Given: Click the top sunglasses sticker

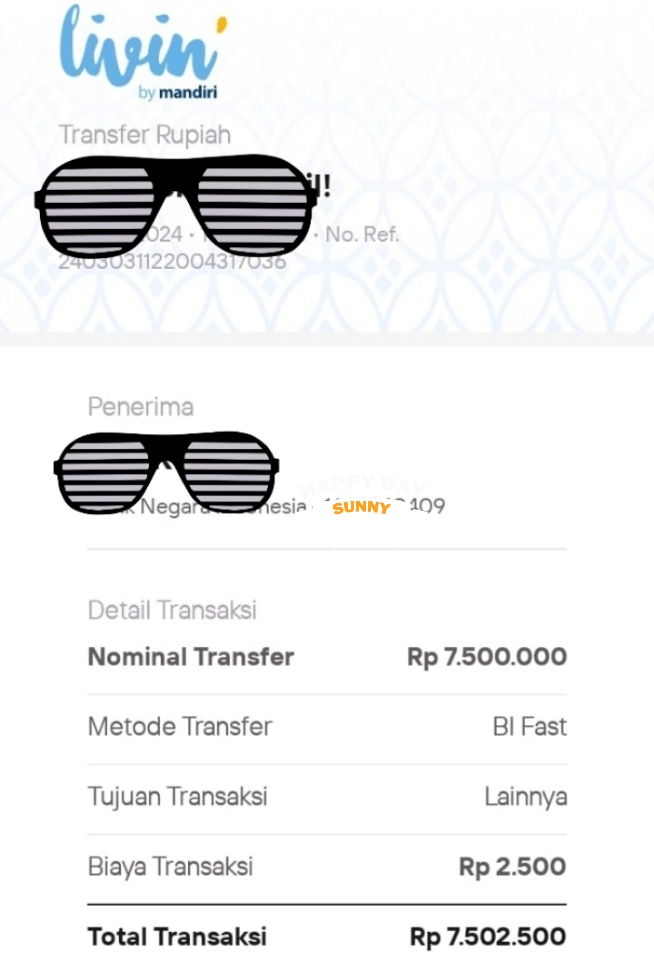Looking at the screenshot, I should click(x=177, y=204).
